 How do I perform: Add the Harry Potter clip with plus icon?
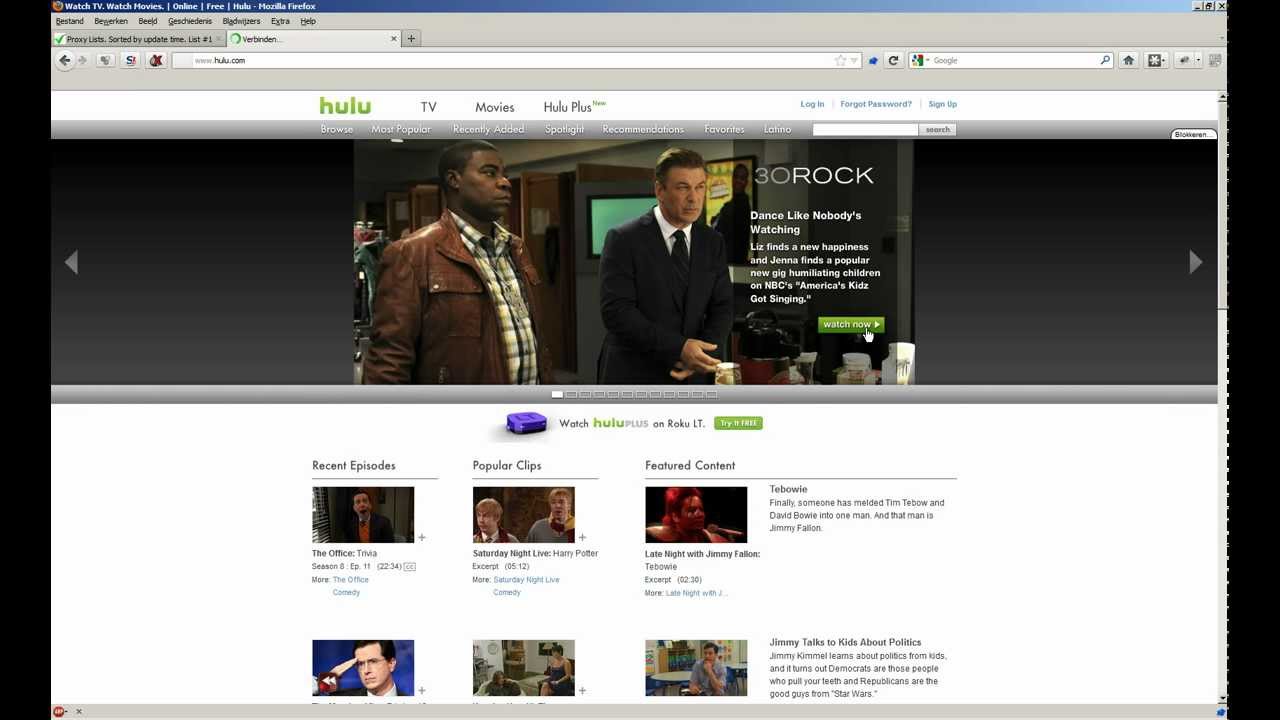(582, 537)
